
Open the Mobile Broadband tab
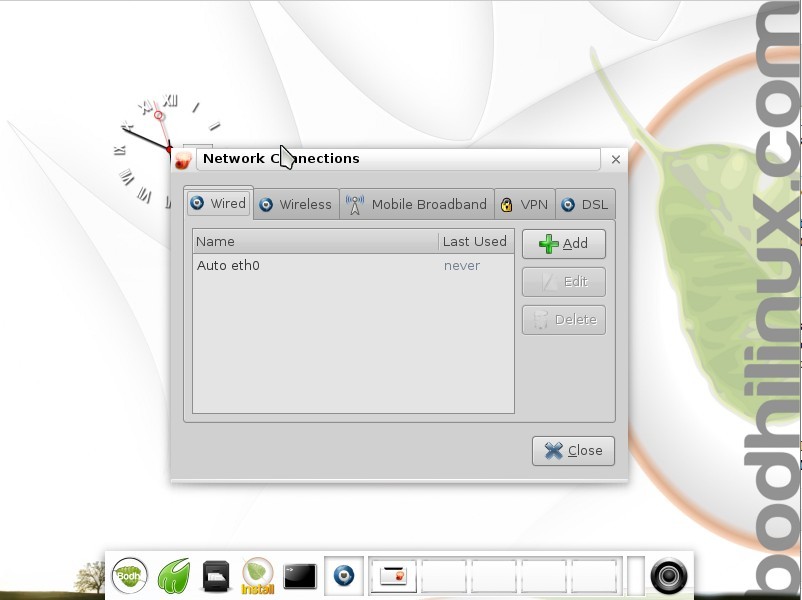point(417,204)
